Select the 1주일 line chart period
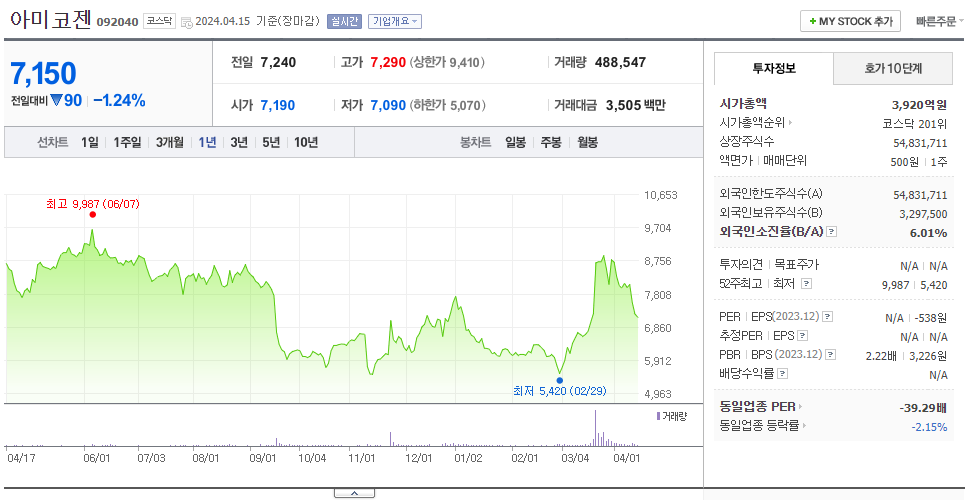This screenshot has width=968, height=500. [x=127, y=143]
